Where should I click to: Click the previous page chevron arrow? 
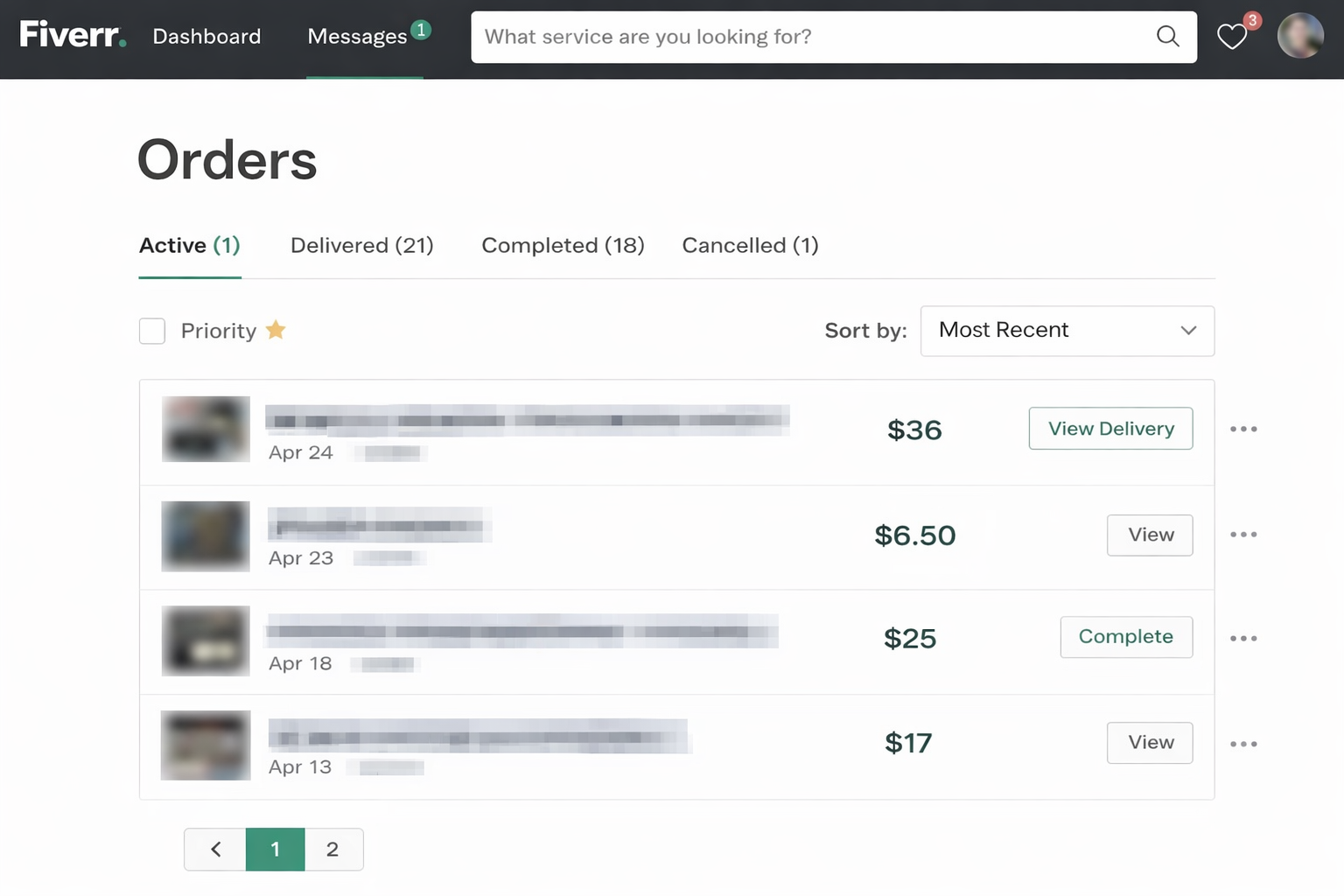[214, 849]
